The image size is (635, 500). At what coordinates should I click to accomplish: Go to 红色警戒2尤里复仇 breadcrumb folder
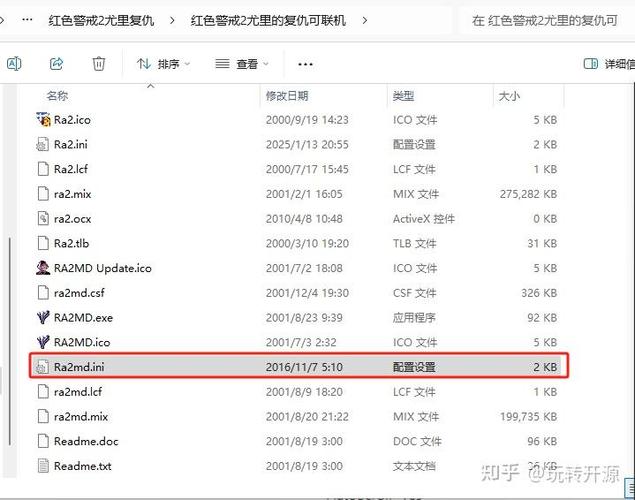click(101, 20)
